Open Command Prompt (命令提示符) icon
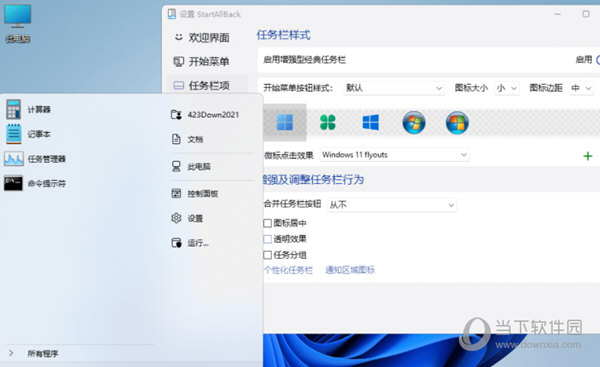 click(x=13, y=183)
